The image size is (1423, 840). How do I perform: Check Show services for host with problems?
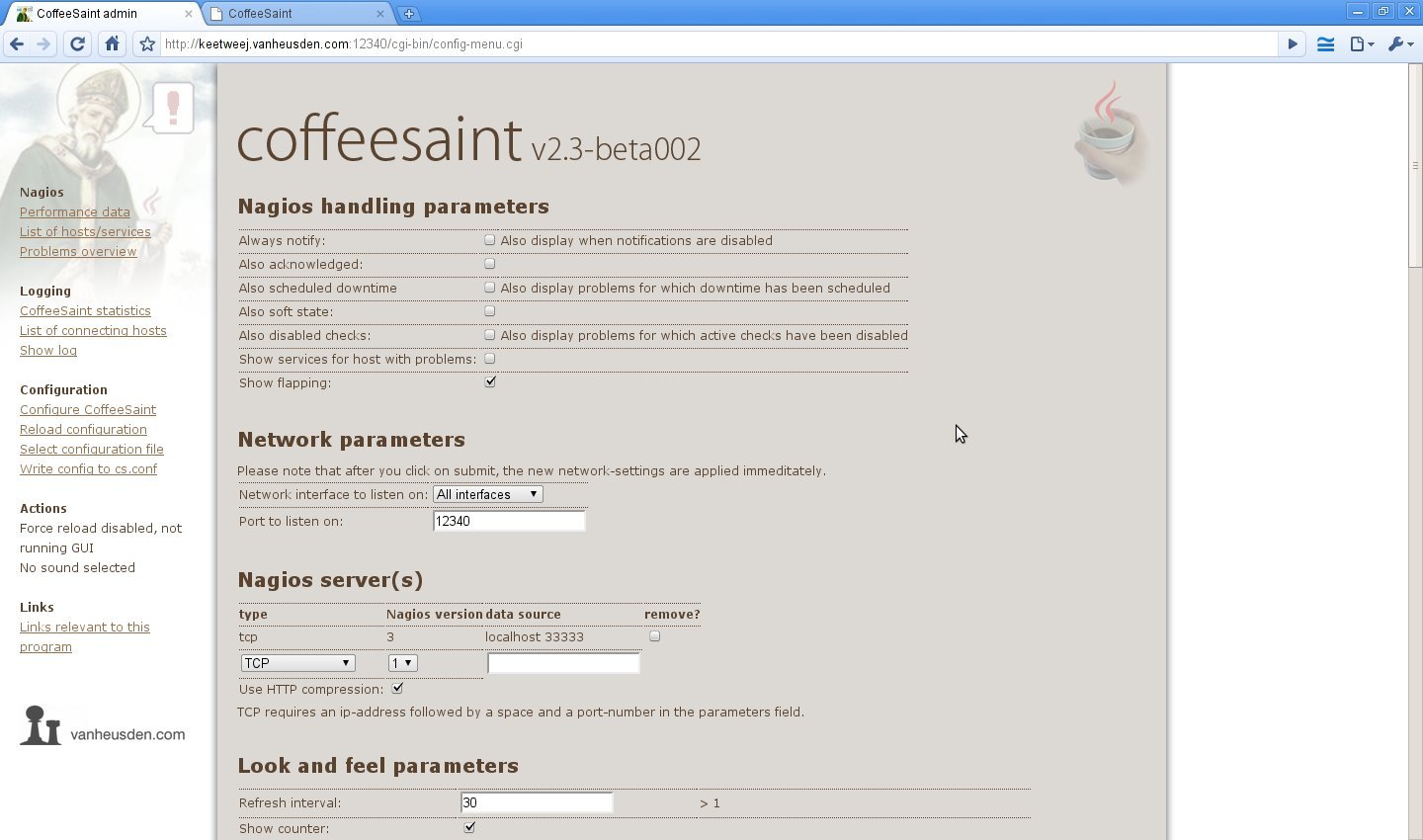pos(489,359)
